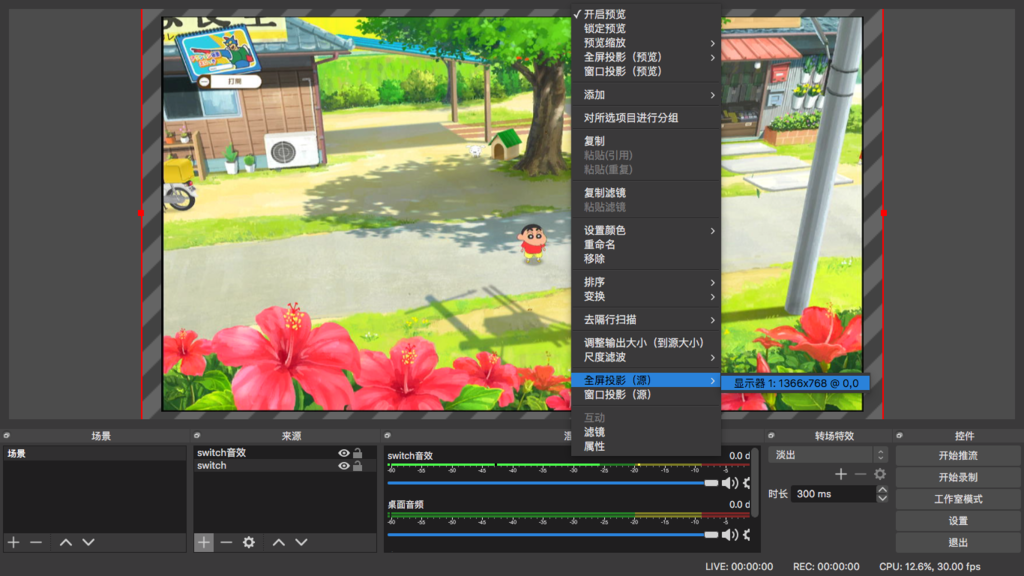Add a new scene with the plus icon
This screenshot has height=576, width=1024.
coord(13,542)
